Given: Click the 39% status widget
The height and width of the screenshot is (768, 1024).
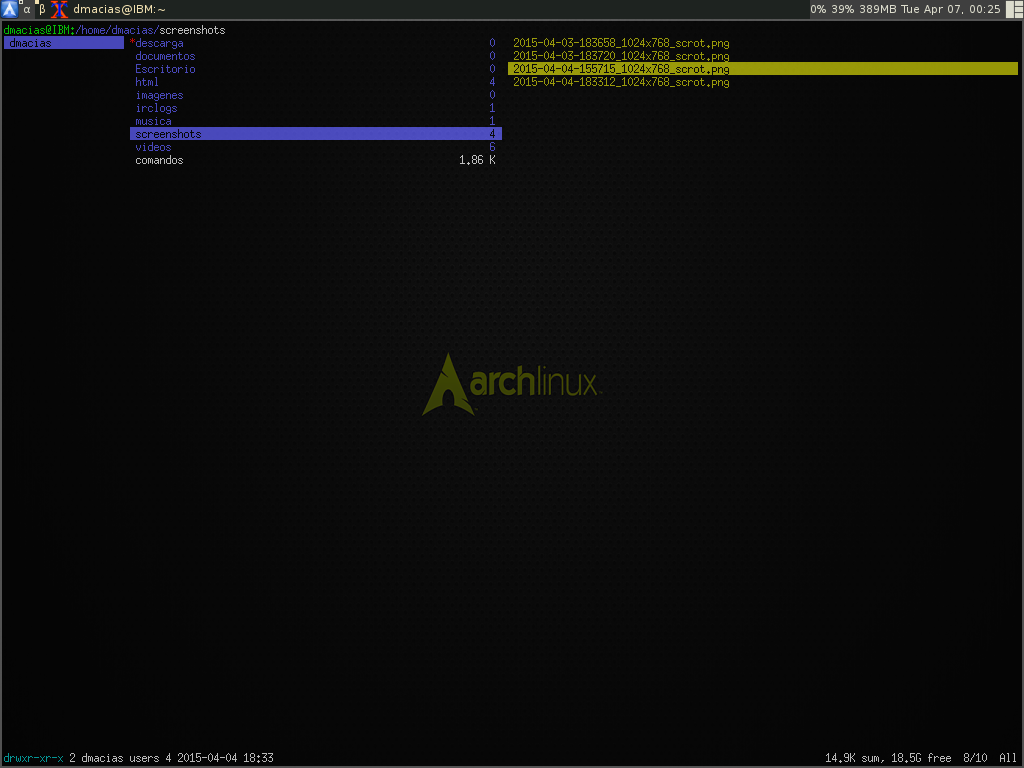Looking at the screenshot, I should click(842, 9).
